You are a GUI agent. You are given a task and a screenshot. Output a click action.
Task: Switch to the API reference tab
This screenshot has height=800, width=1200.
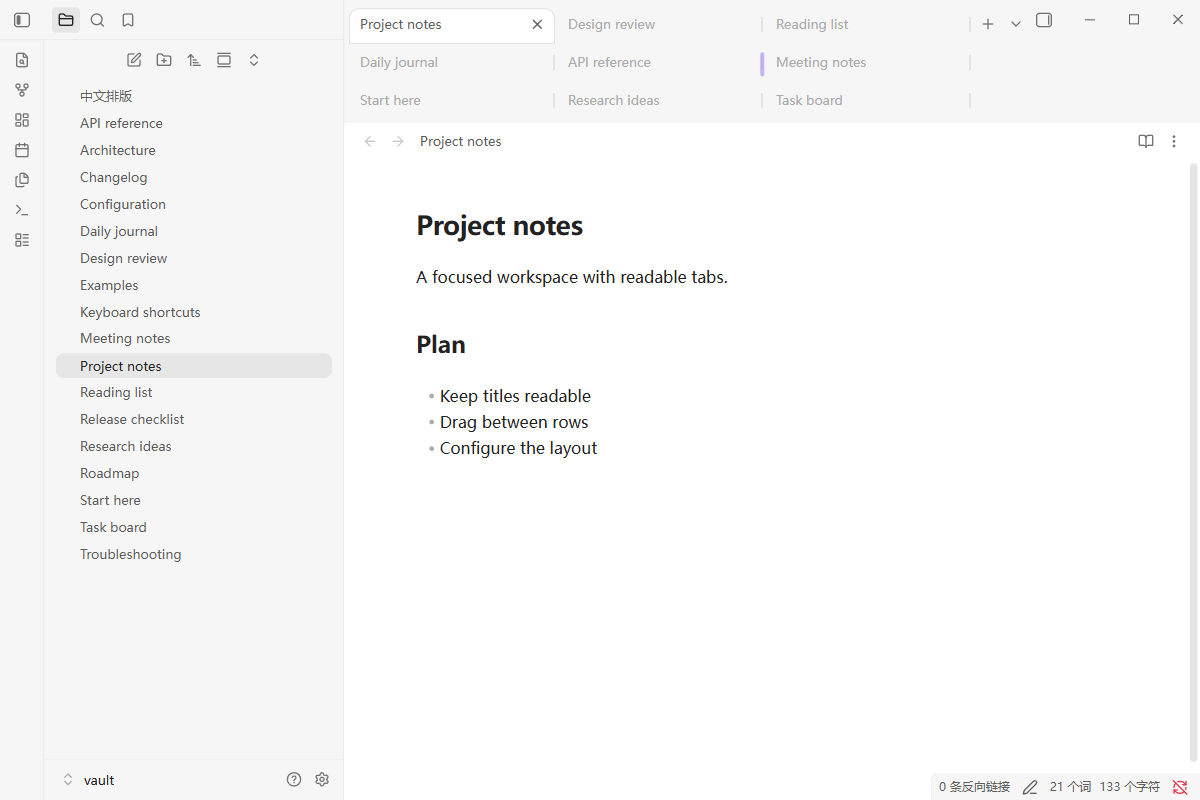(657, 62)
